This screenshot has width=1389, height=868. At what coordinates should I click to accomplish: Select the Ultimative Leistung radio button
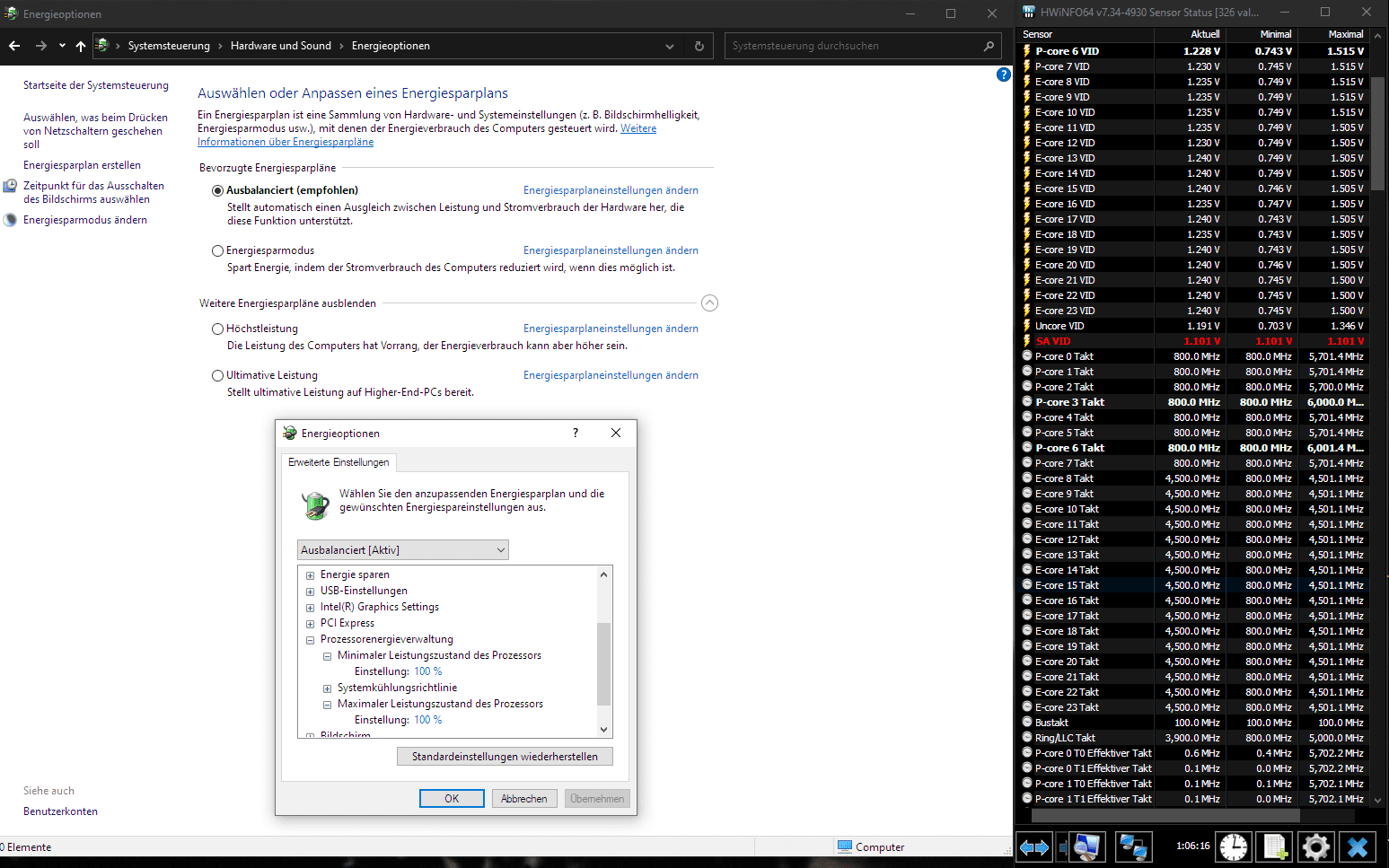[217, 375]
